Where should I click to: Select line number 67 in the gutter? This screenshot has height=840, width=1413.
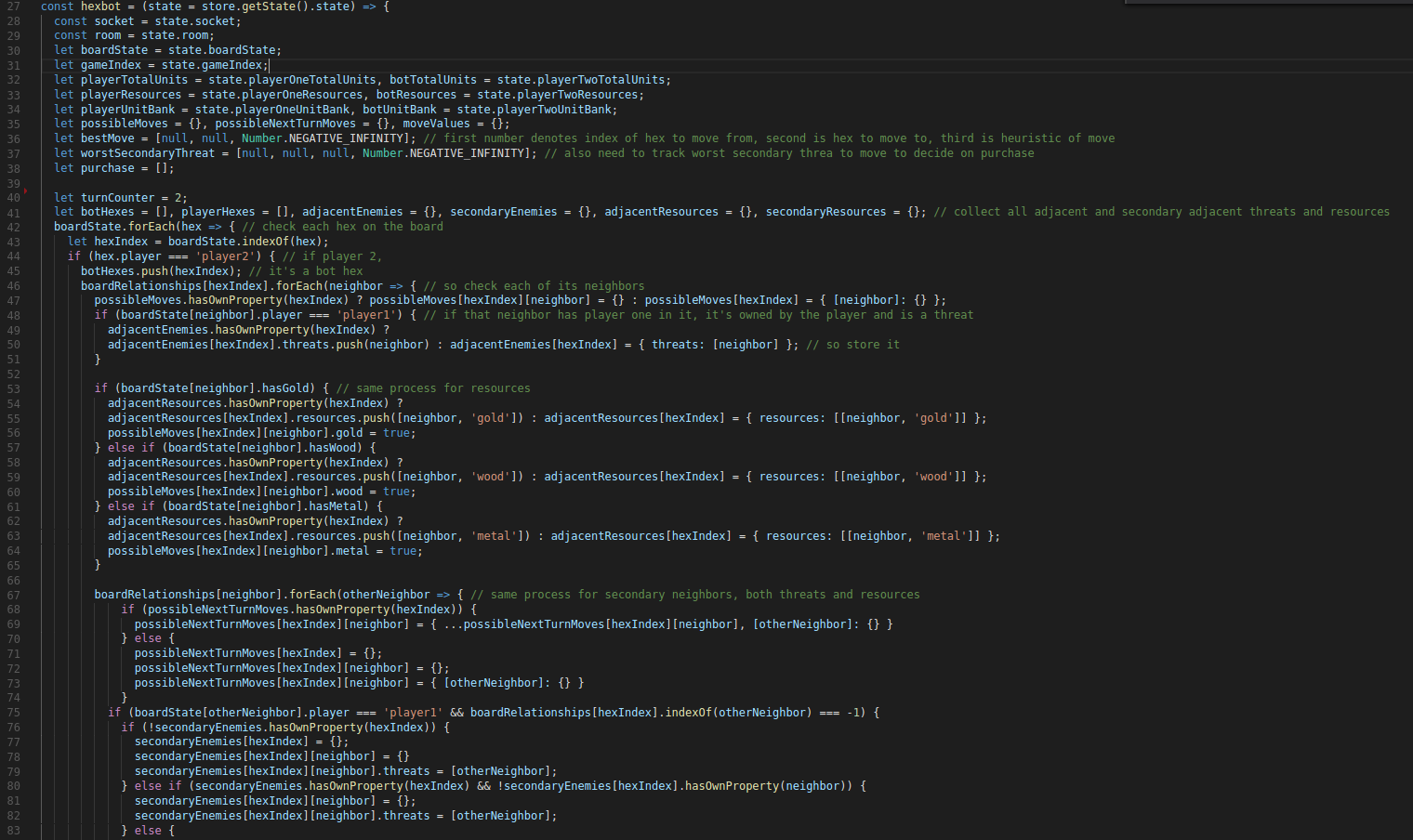click(13, 595)
